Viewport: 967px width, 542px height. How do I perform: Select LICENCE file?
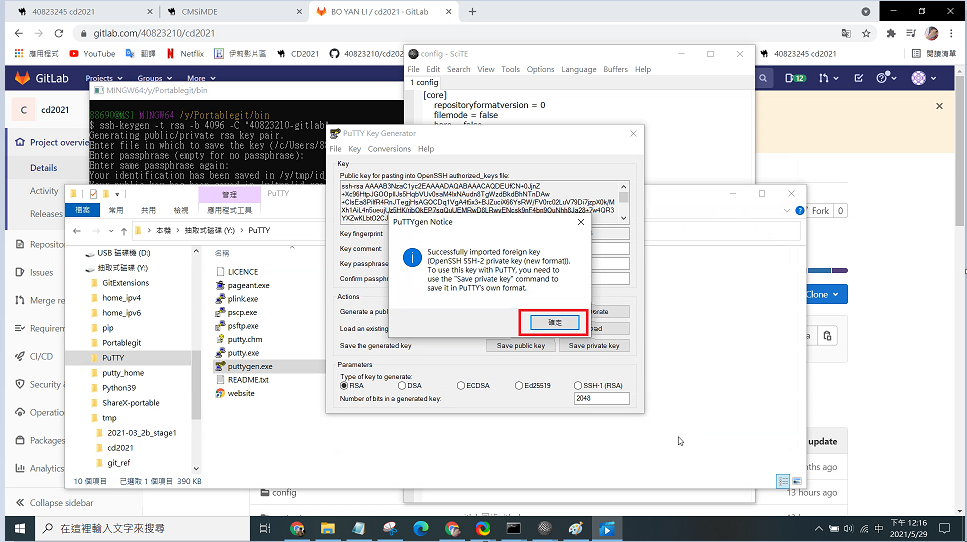coord(243,272)
